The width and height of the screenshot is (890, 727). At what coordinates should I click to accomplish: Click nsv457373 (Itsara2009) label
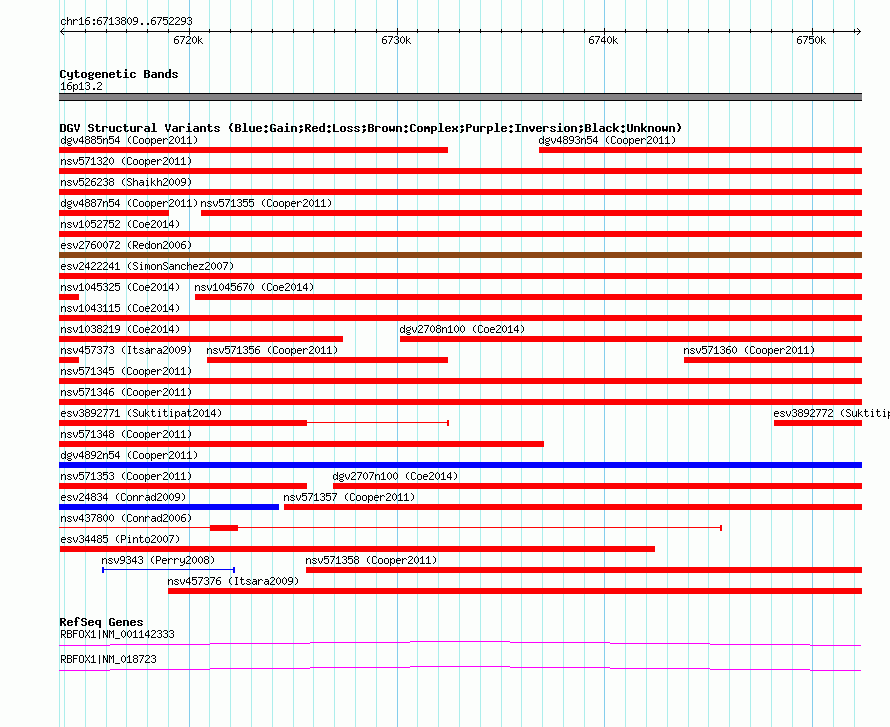click(126, 350)
